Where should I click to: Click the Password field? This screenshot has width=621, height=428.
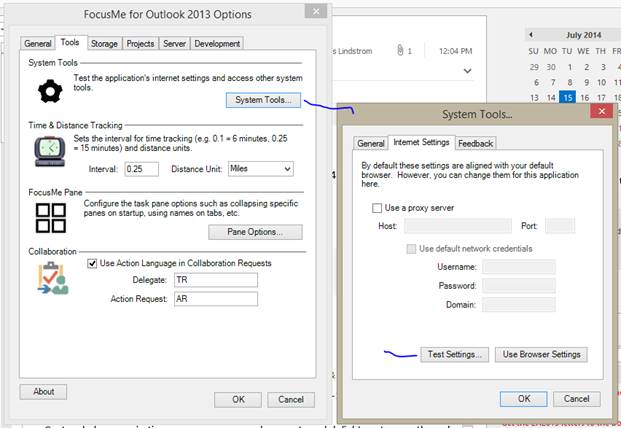click(519, 285)
